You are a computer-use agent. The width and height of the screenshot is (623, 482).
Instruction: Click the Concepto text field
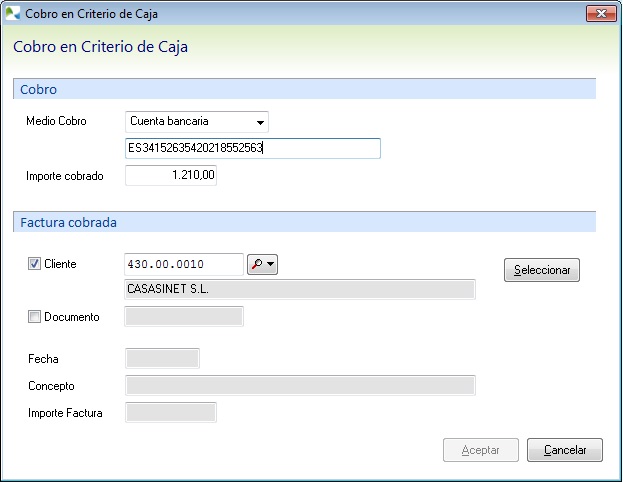(x=299, y=385)
